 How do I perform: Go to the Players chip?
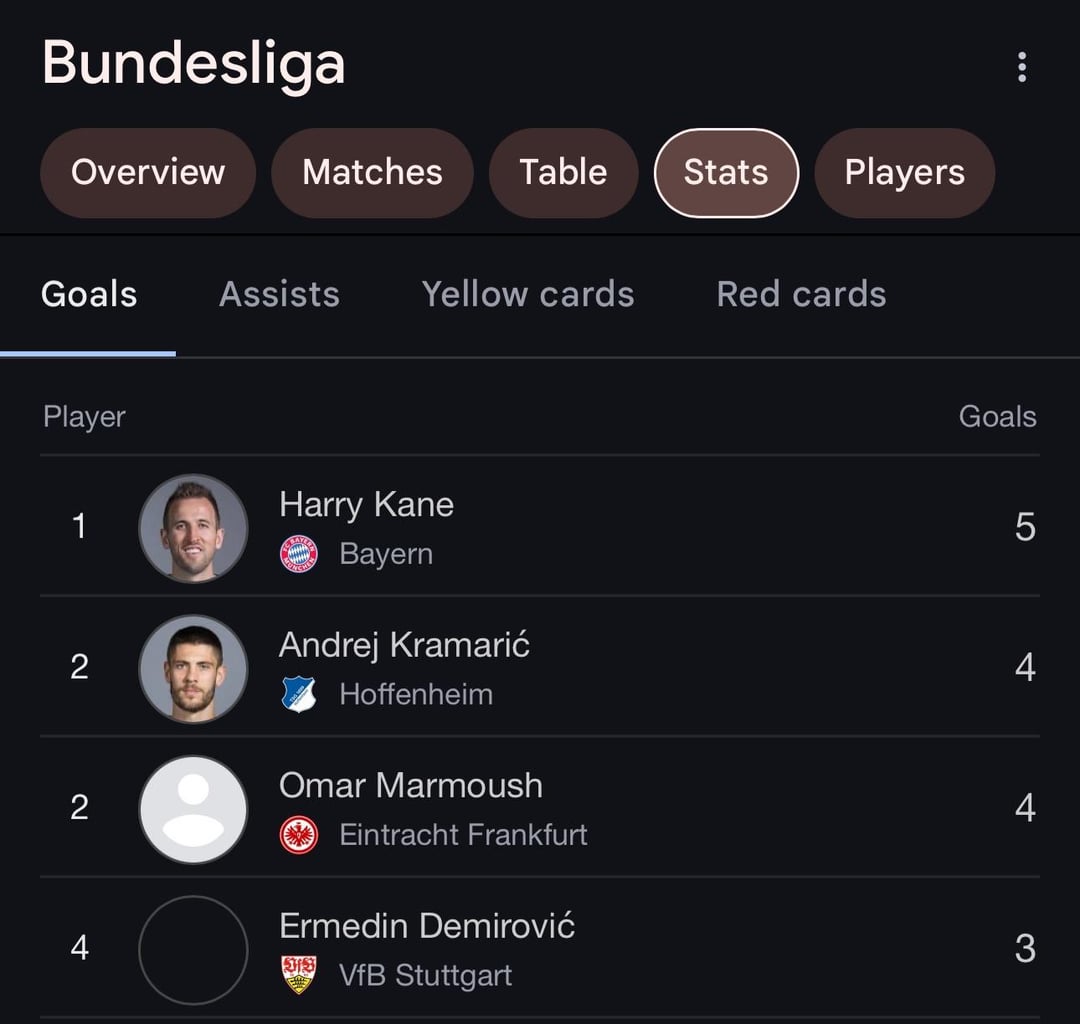[x=904, y=173]
